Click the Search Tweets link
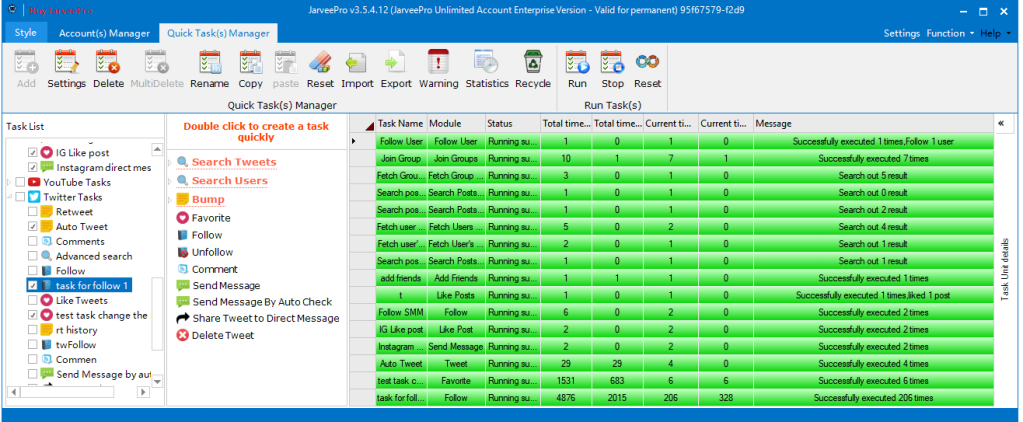Image resolution: width=1023 pixels, height=422 pixels. tap(234, 162)
